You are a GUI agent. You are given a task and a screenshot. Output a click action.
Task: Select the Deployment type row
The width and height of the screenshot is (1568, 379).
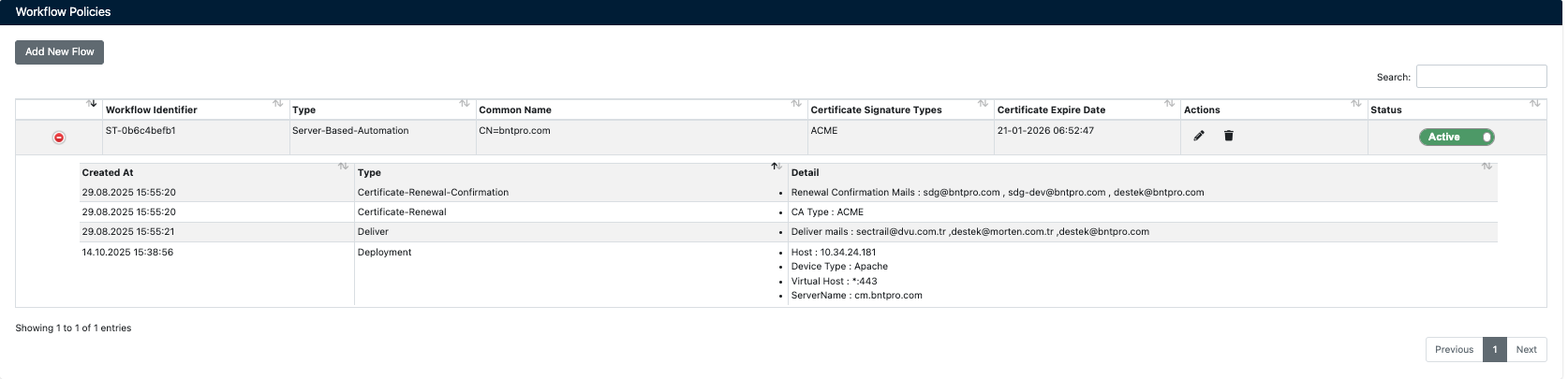384,253
